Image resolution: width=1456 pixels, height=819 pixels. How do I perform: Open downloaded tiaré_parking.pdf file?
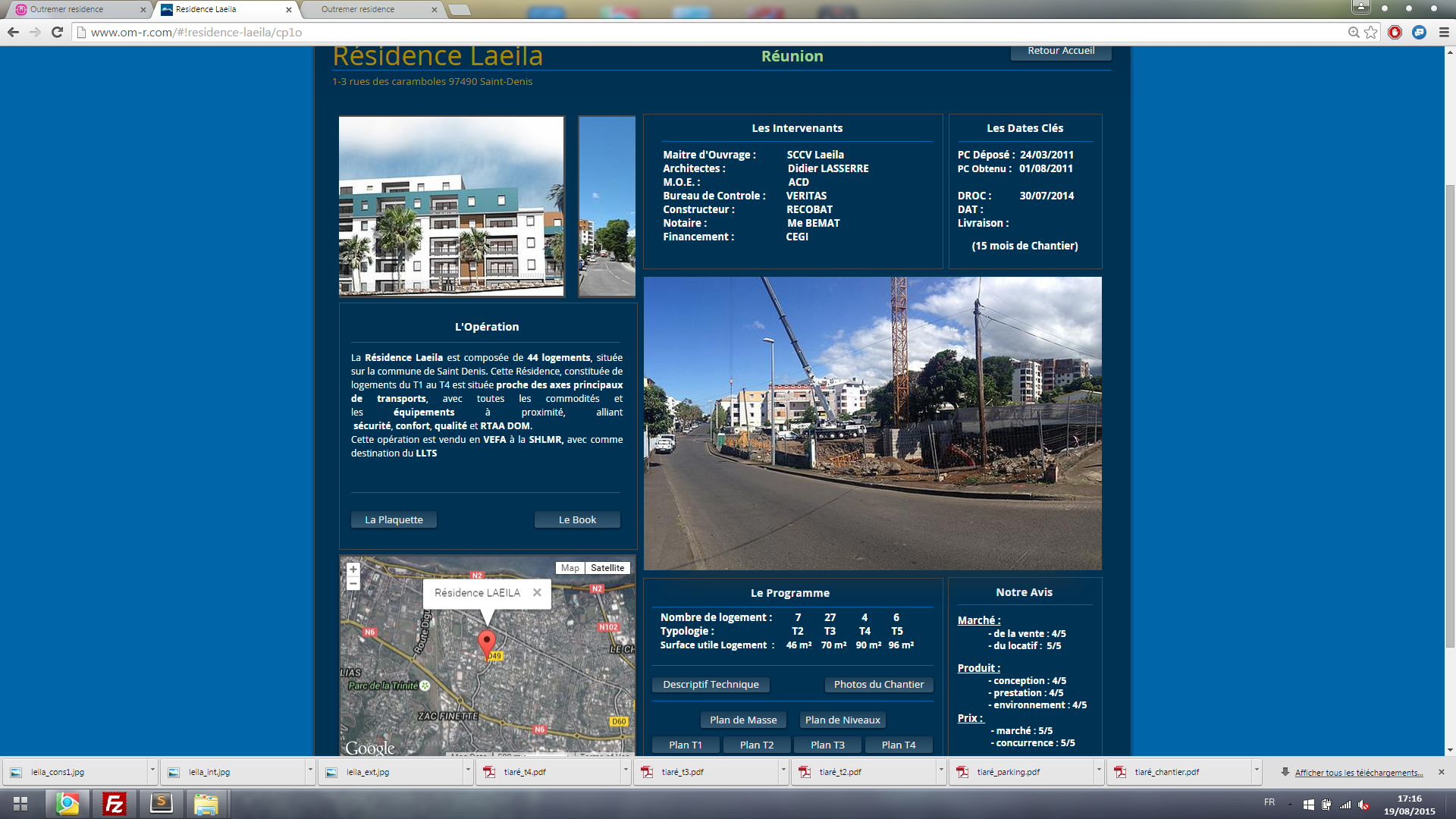tap(1022, 772)
